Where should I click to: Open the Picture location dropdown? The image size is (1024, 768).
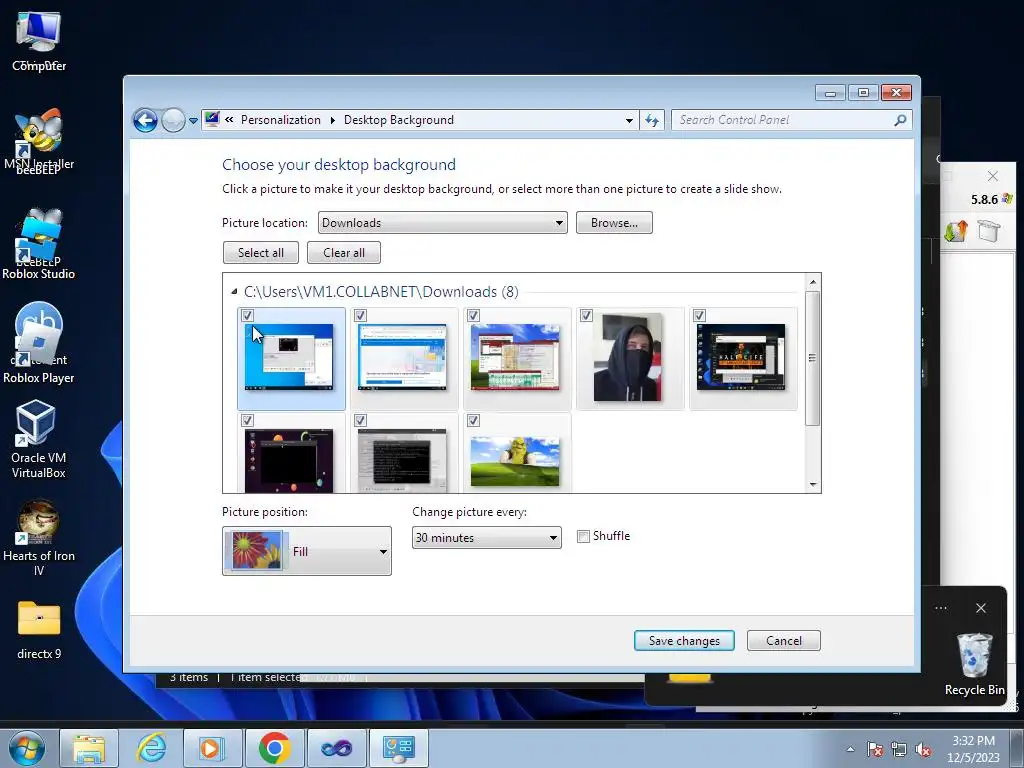coord(442,223)
